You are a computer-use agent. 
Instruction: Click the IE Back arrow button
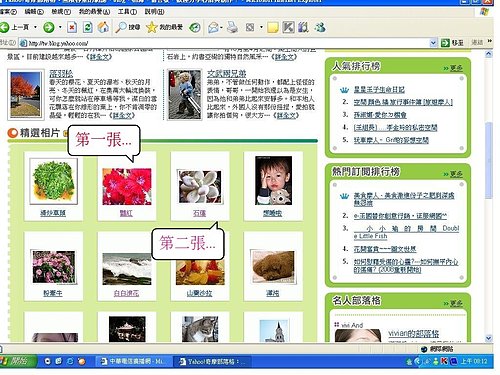pyautogui.click(x=5, y=27)
